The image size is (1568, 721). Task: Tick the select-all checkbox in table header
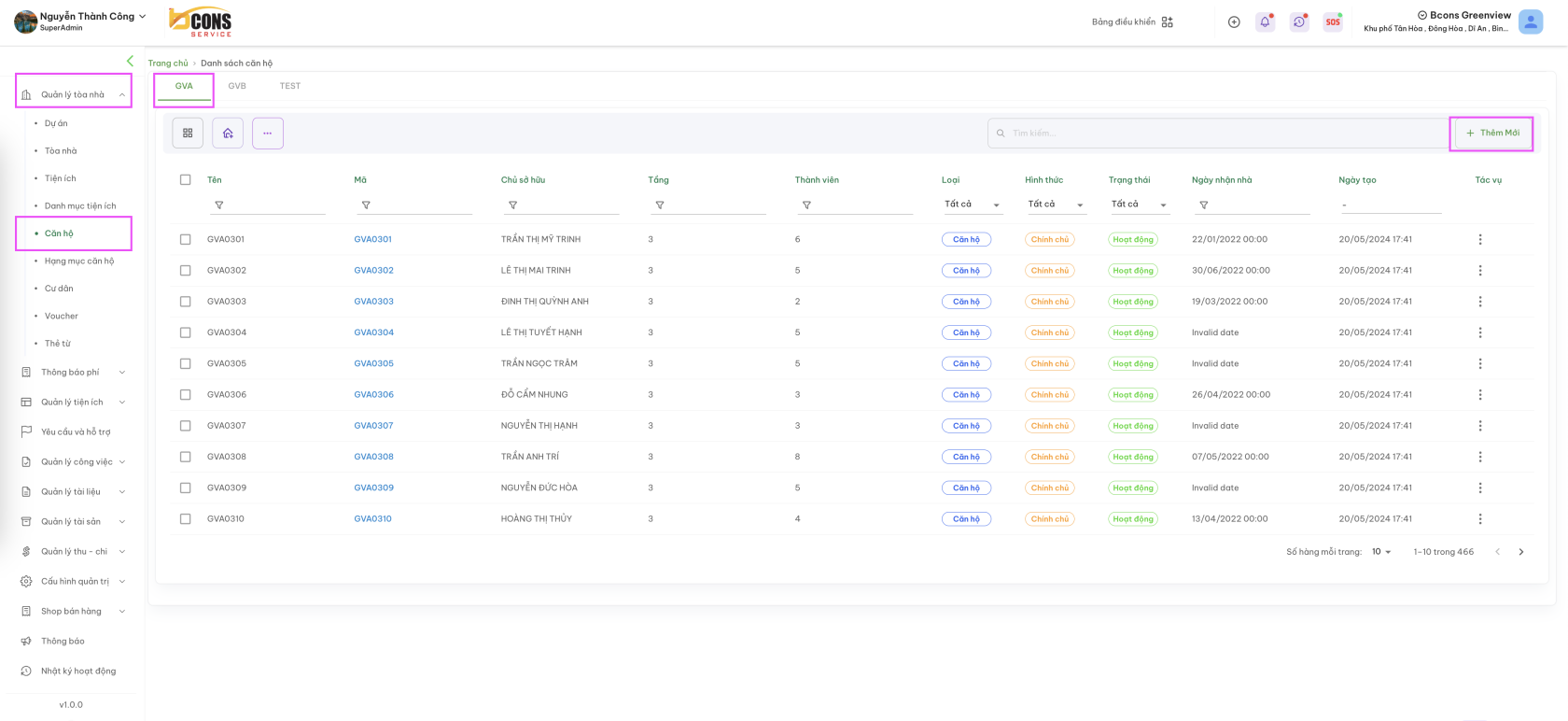185,179
